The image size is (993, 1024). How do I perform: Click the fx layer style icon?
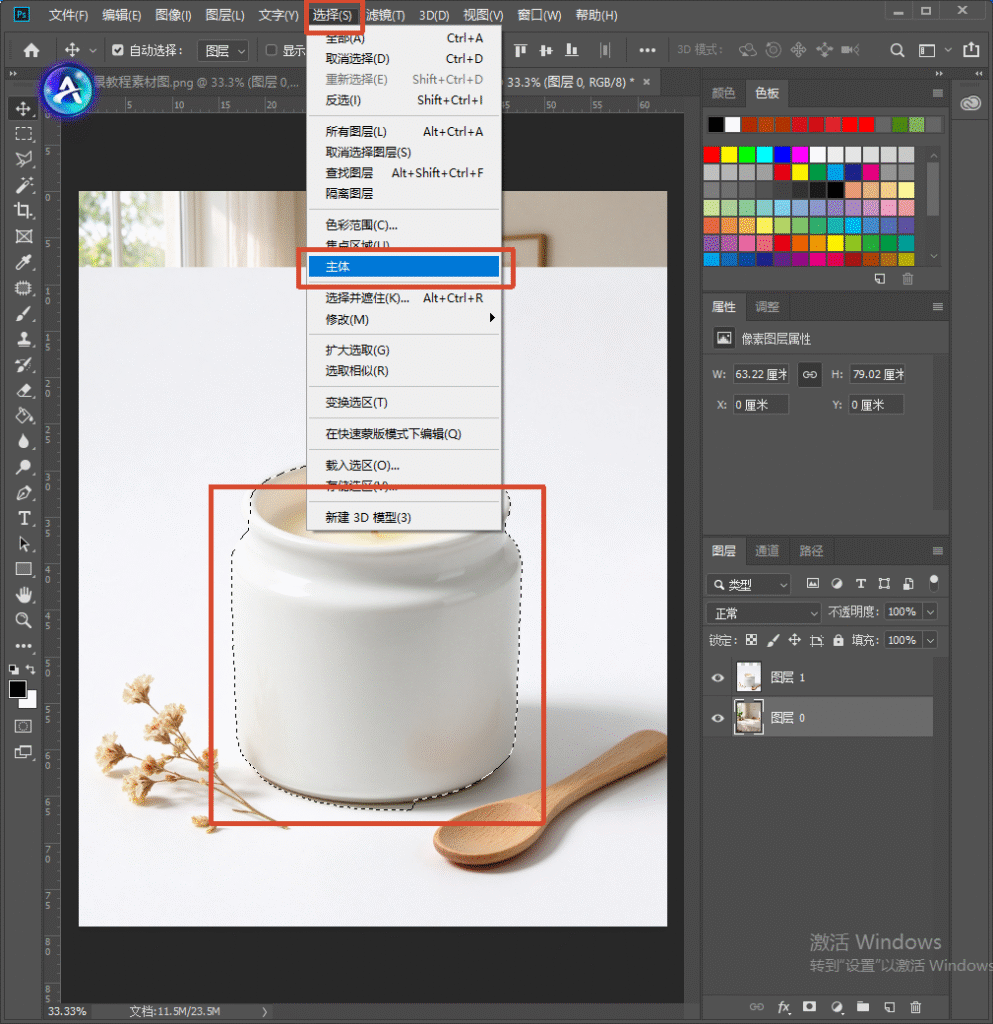point(783,1007)
